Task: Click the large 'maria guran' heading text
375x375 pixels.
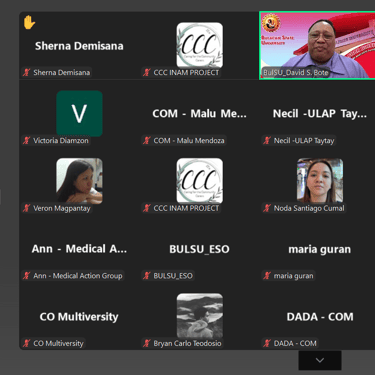Action: pos(320,249)
